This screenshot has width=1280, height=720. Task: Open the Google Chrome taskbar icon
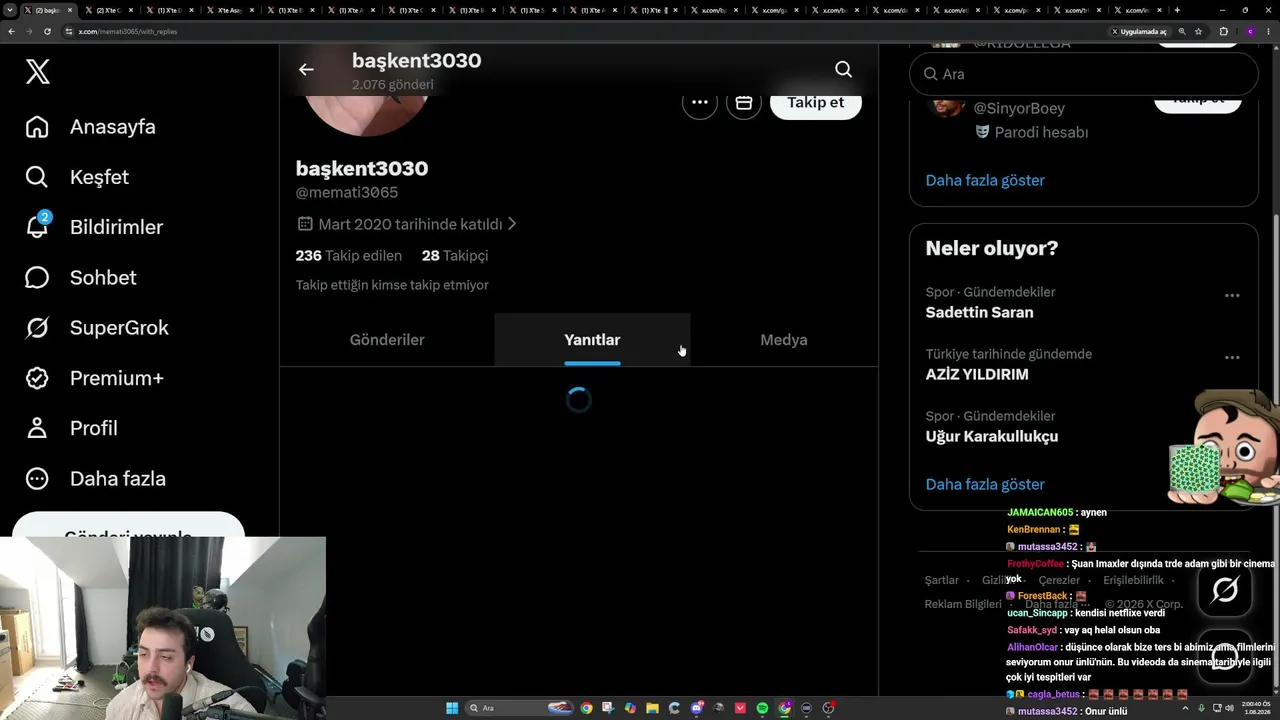(x=586, y=708)
